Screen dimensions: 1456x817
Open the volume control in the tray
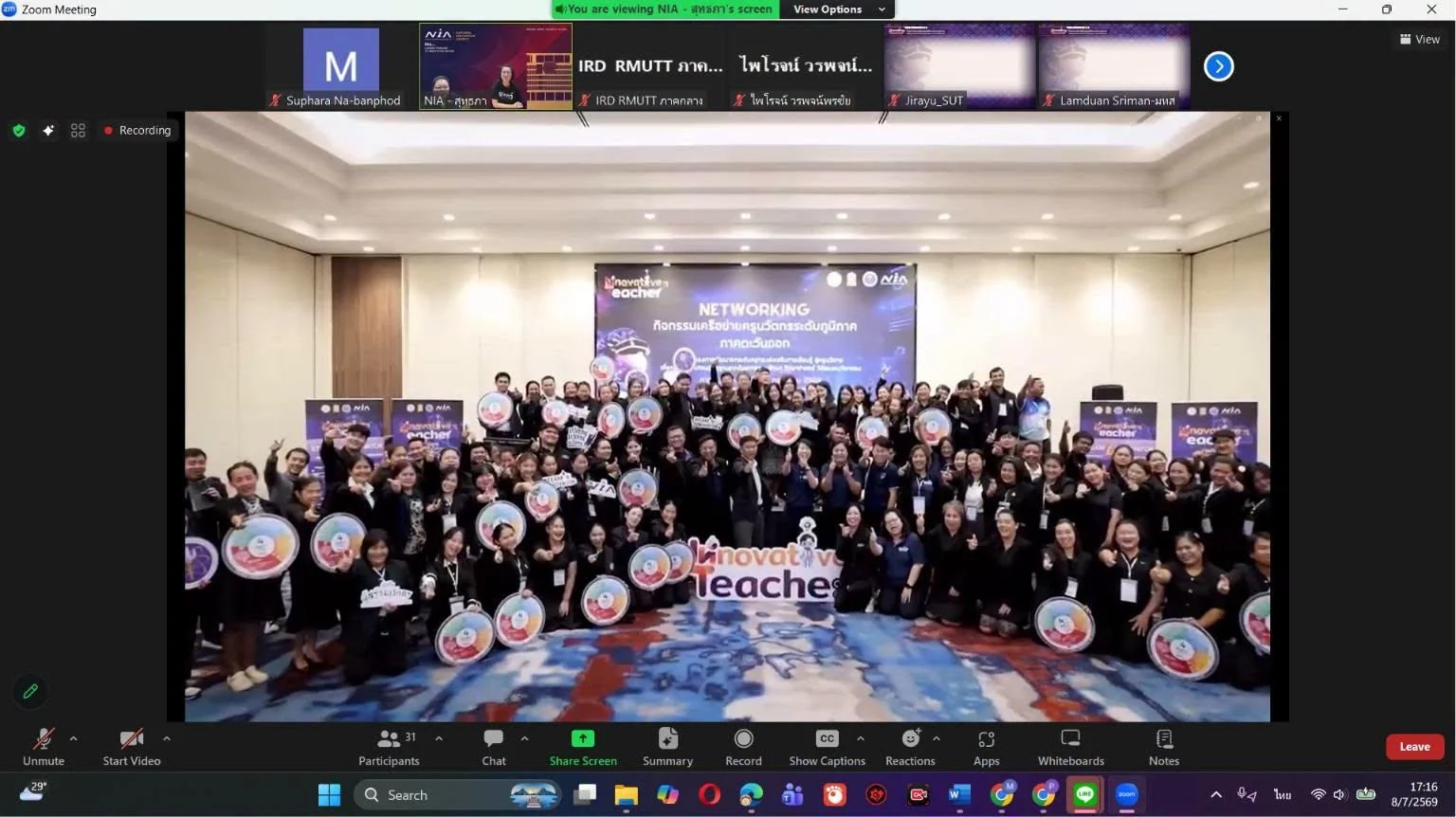tap(1338, 794)
